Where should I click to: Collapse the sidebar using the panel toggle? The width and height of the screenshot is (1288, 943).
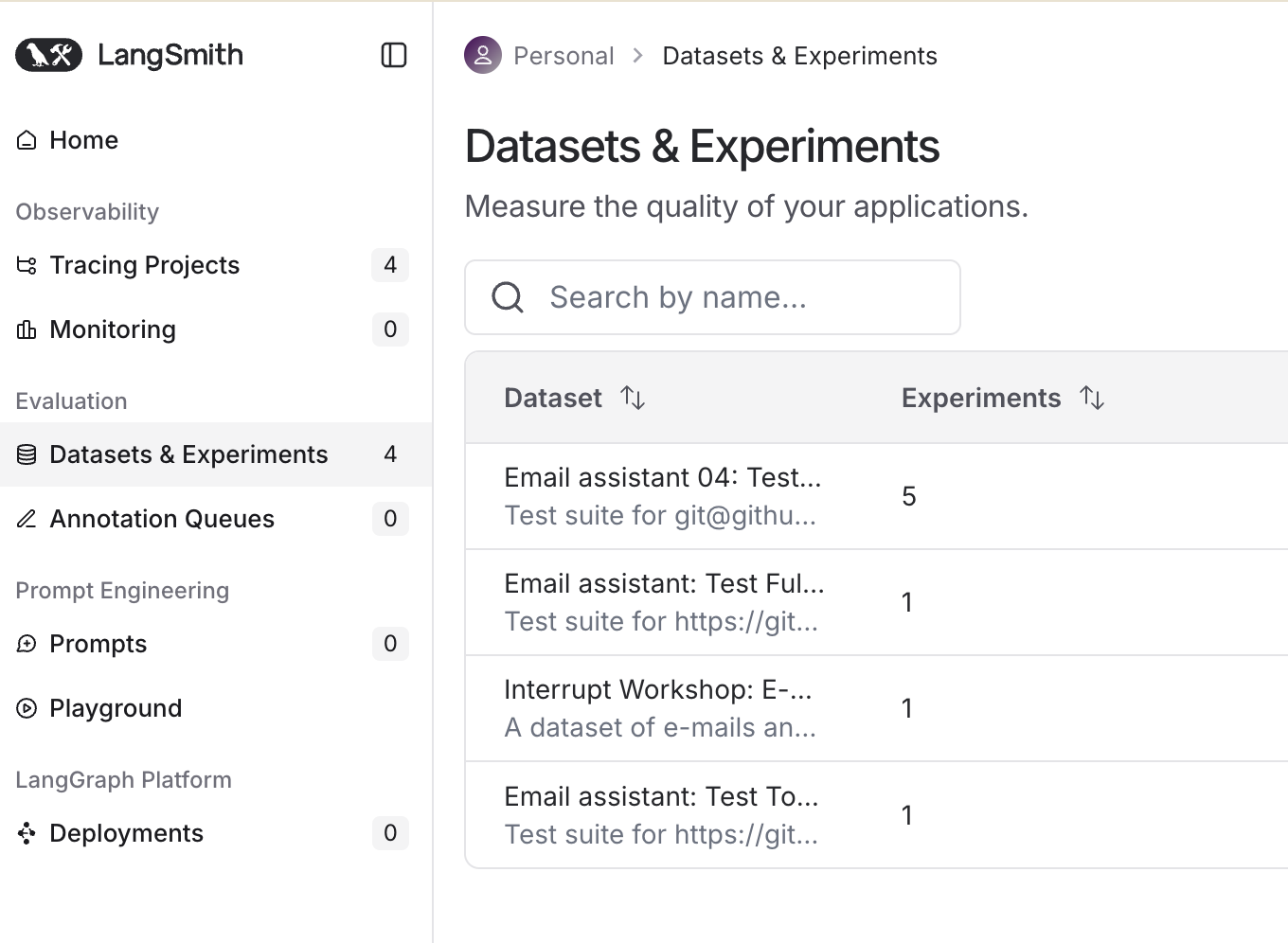point(393,55)
